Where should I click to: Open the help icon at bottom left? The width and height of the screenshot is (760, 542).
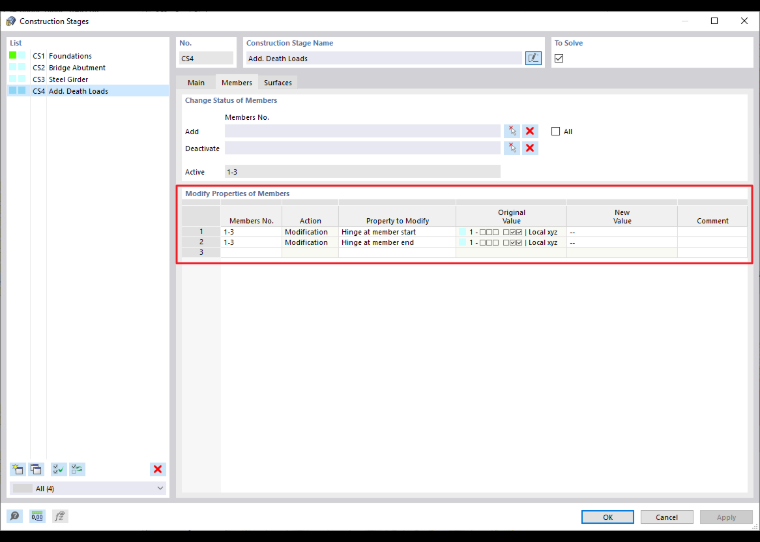tap(15, 516)
